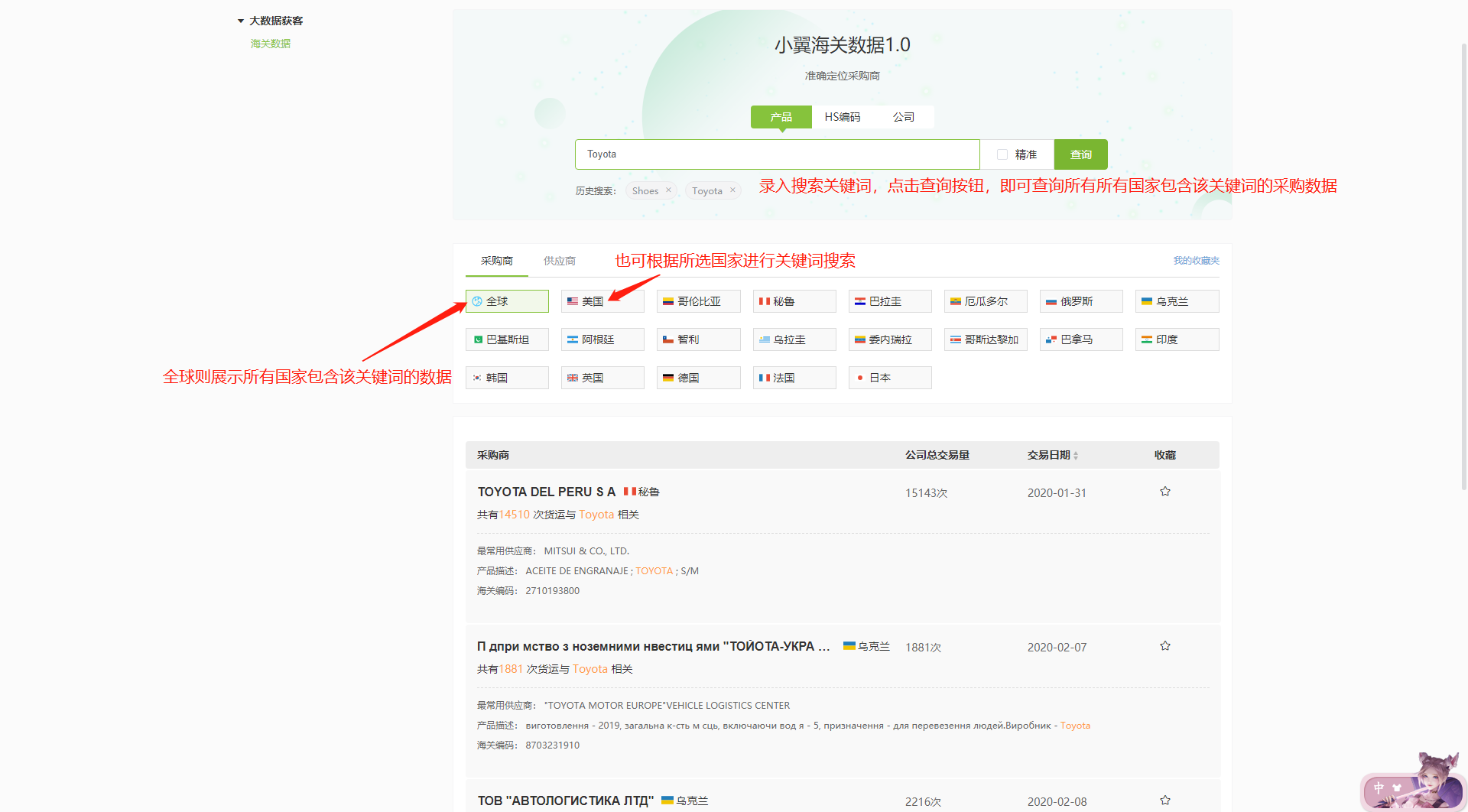The height and width of the screenshot is (812, 1468).
Task: Filter by 阿根廷 flag button
Action: (602, 339)
